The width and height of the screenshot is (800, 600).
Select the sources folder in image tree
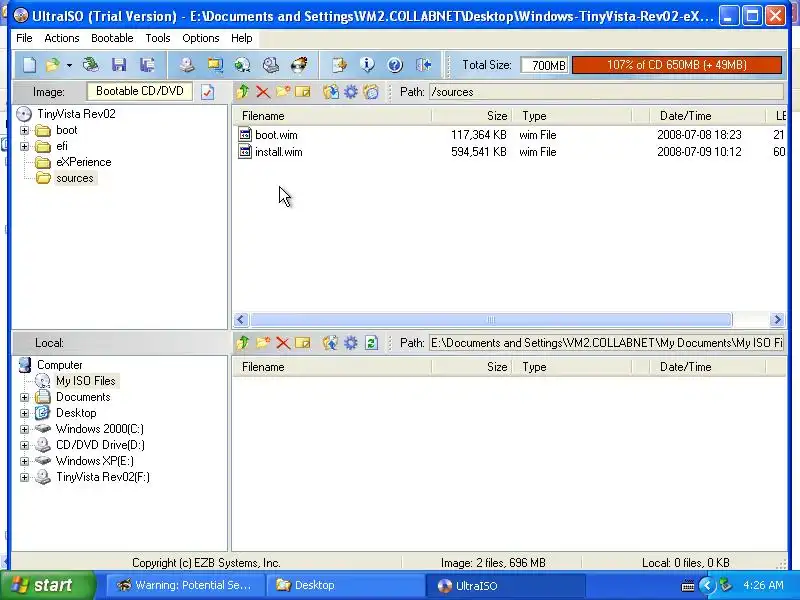pyautogui.click(x=75, y=178)
